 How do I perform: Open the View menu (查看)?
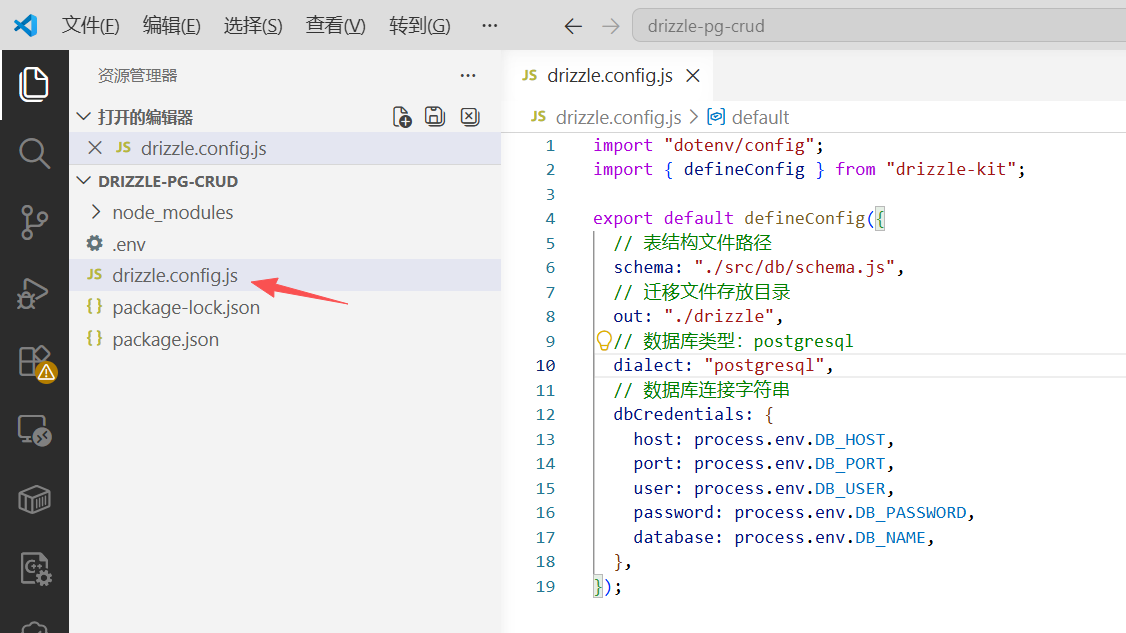click(x=335, y=26)
